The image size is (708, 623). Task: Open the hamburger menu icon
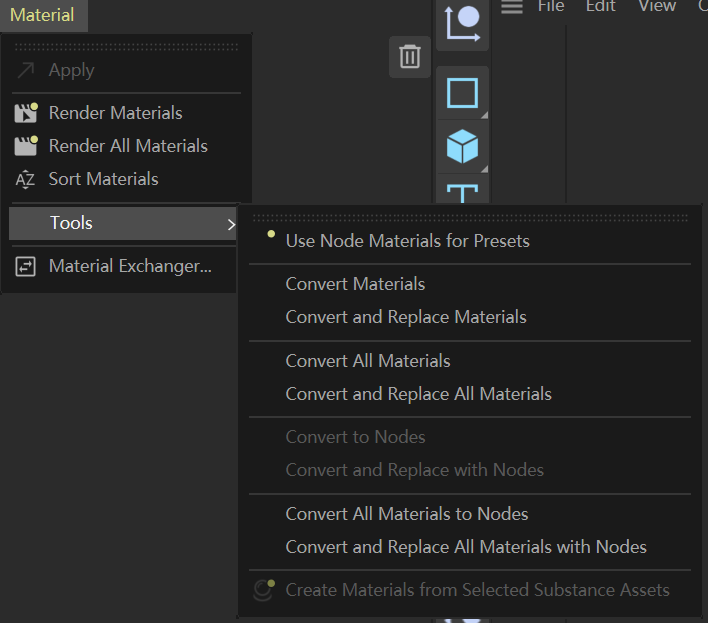pyautogui.click(x=512, y=7)
